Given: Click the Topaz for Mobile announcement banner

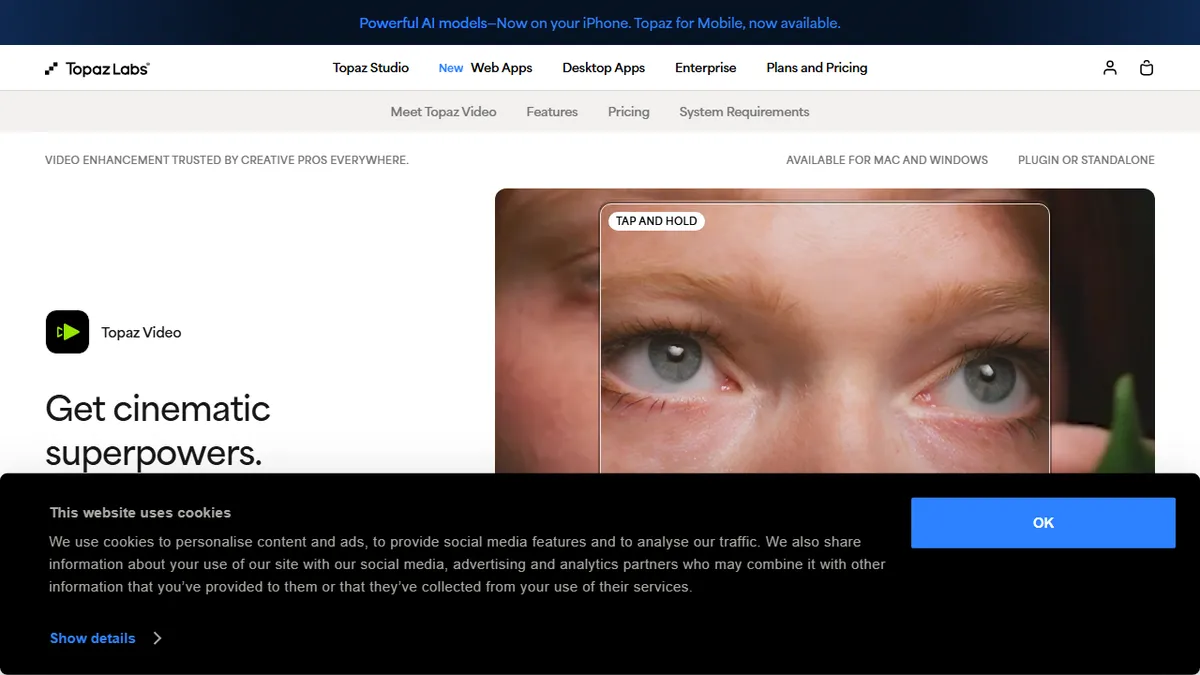Looking at the screenshot, I should pyautogui.click(x=600, y=23).
